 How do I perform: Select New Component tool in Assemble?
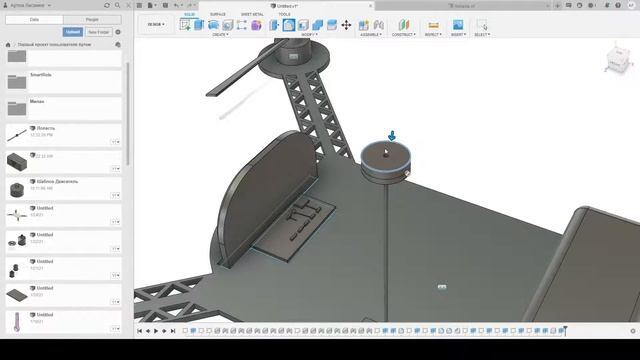tap(363, 25)
